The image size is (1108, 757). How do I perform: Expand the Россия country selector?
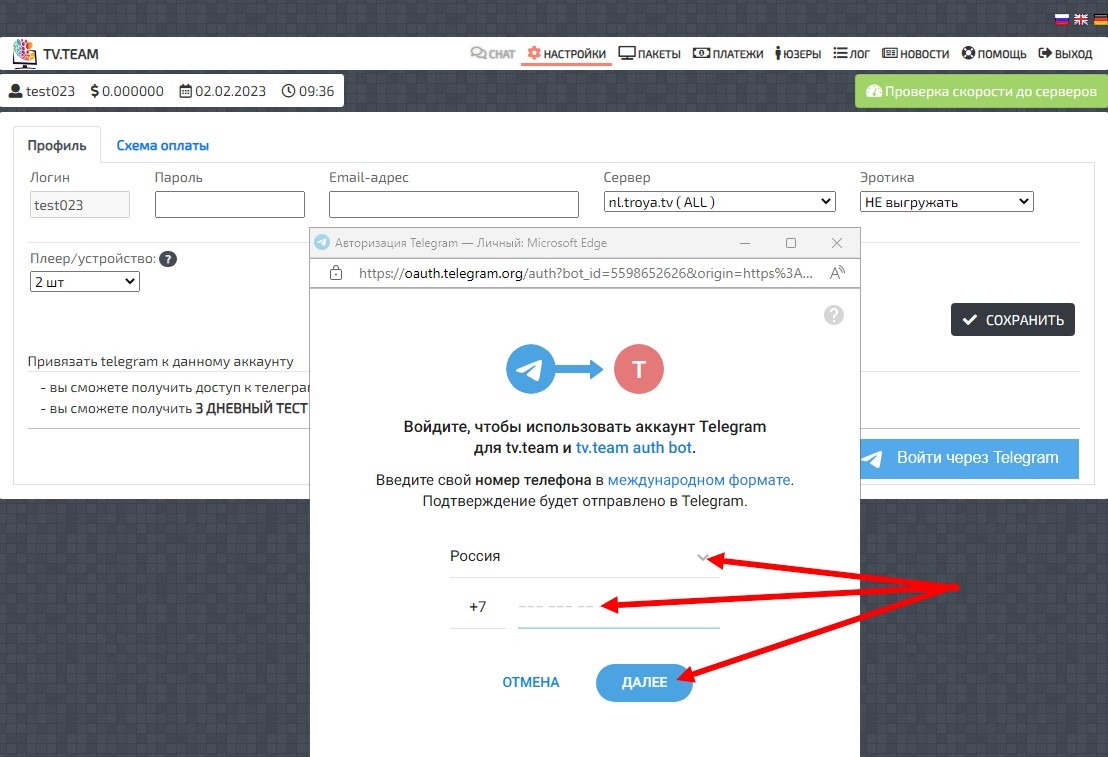pyautogui.click(x=584, y=557)
